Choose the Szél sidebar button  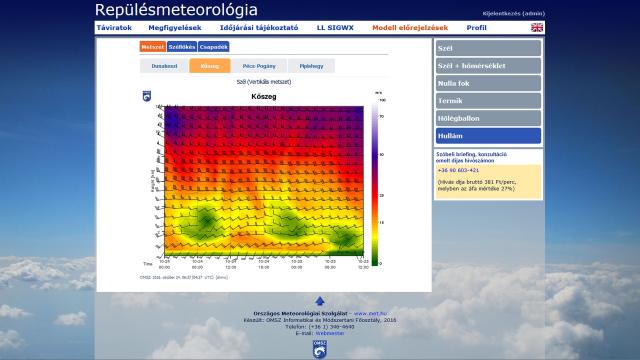(488, 48)
